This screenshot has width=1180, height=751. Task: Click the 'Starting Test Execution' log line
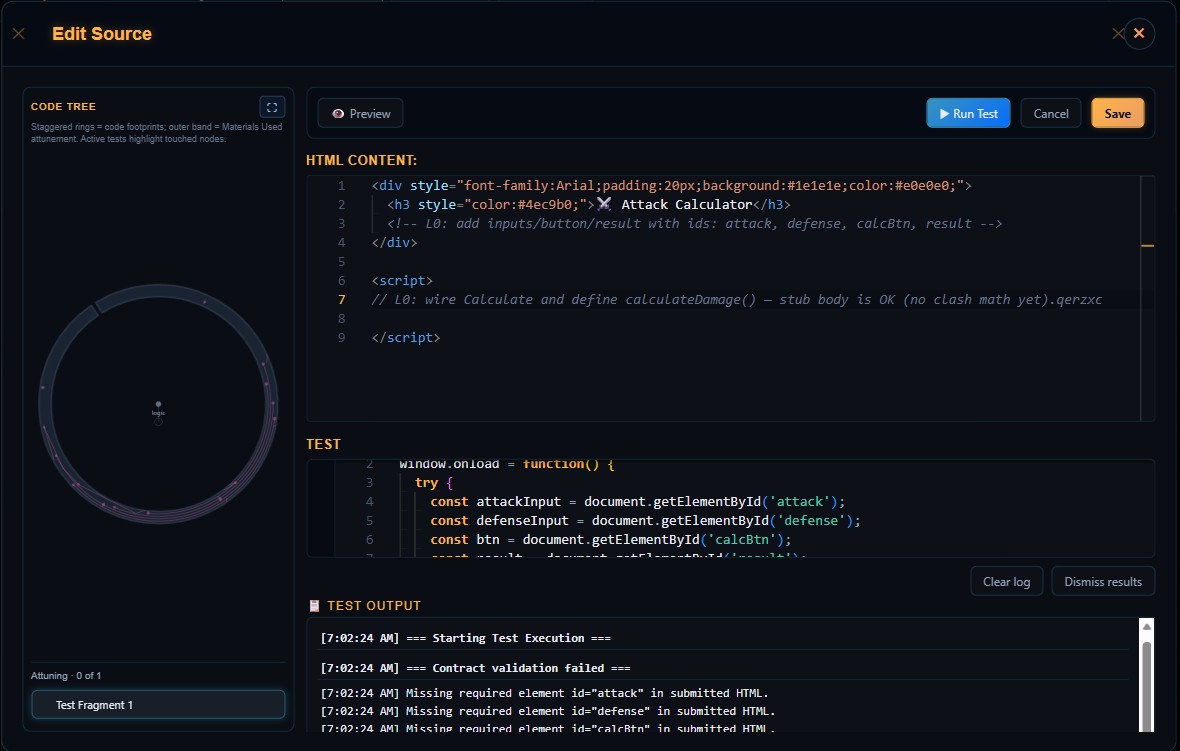click(465, 638)
